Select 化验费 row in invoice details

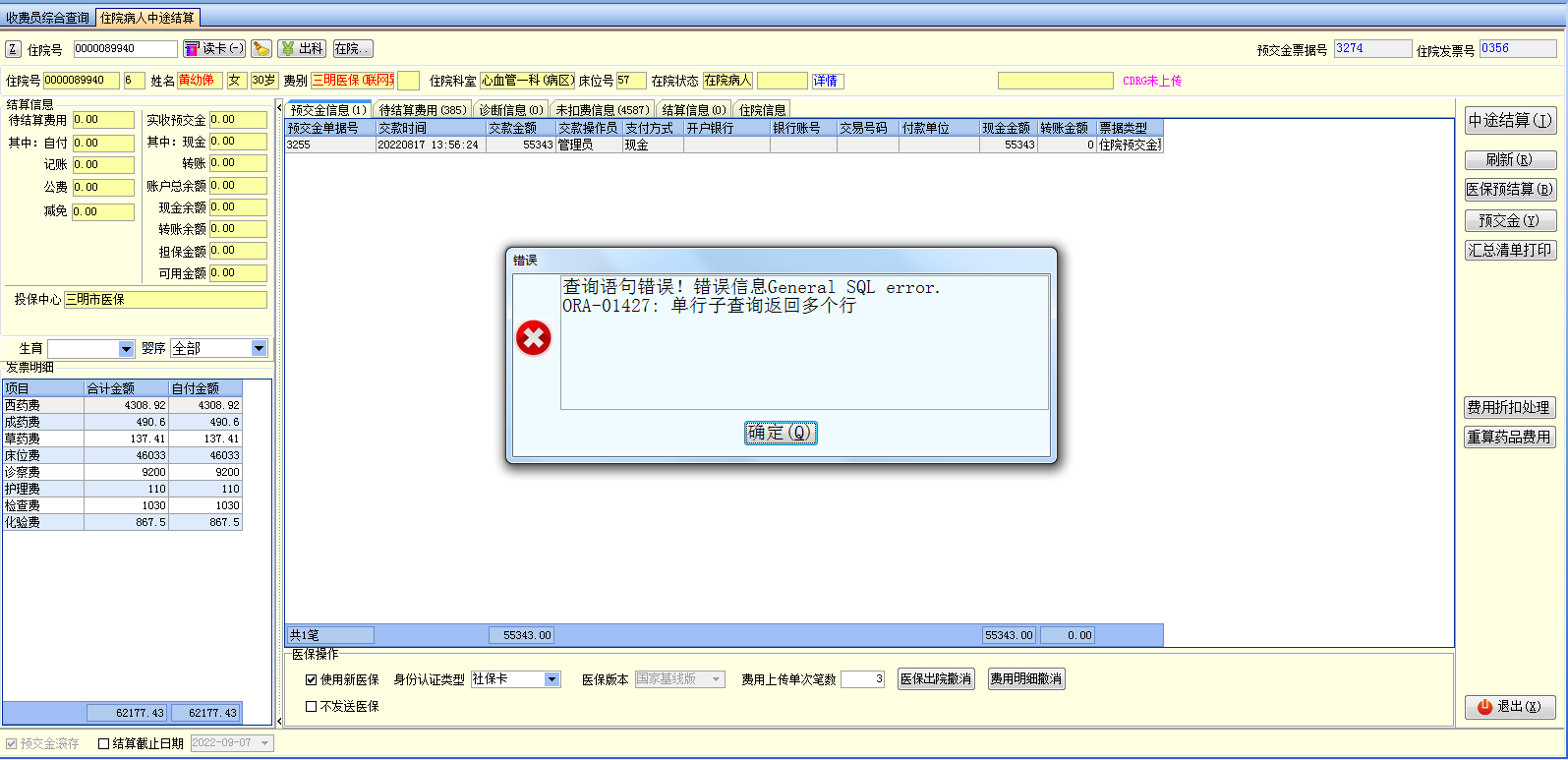pos(122,522)
